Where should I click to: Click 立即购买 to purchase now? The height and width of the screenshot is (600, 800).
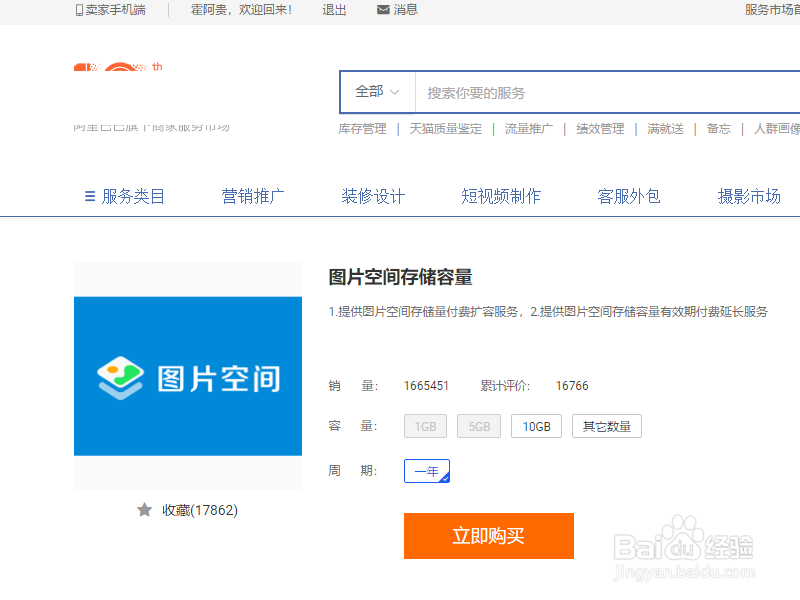pos(488,536)
